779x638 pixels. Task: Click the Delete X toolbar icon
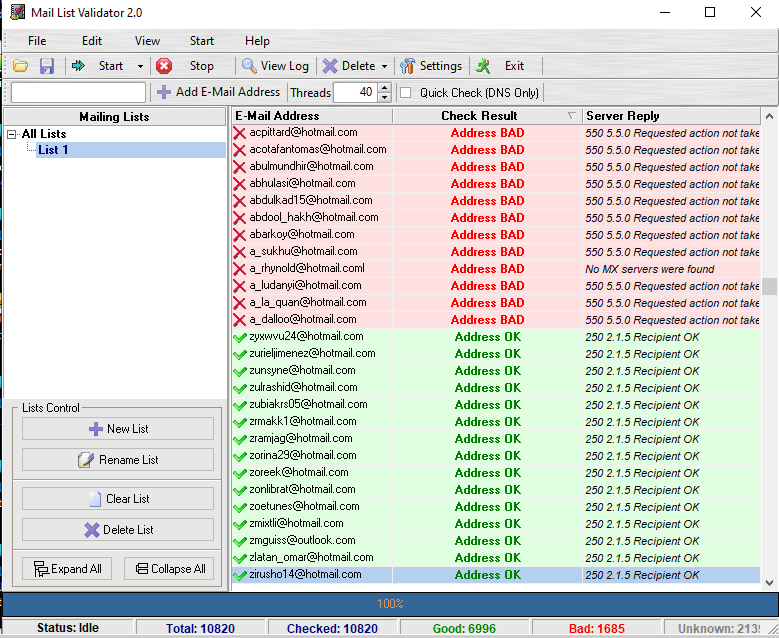[330, 66]
